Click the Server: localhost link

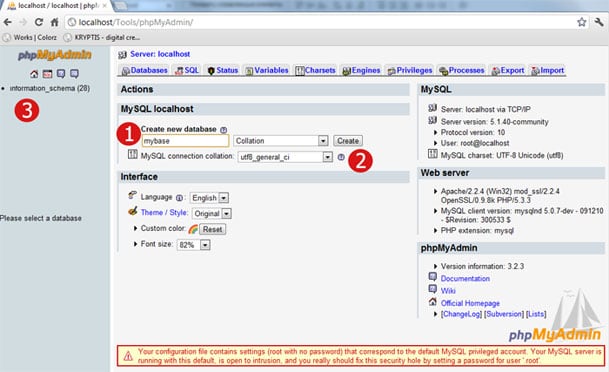160,54
